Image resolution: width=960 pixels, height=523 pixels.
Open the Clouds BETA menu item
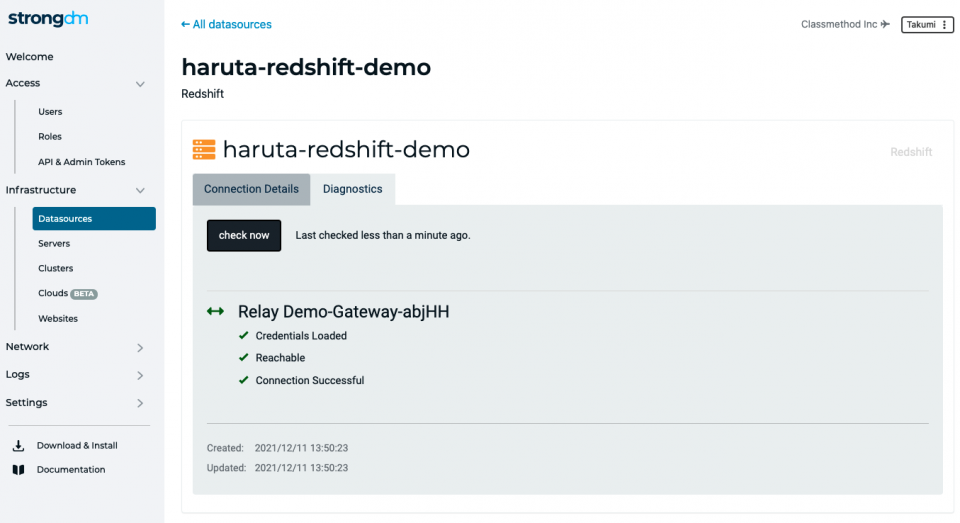pyautogui.click(x=67, y=293)
